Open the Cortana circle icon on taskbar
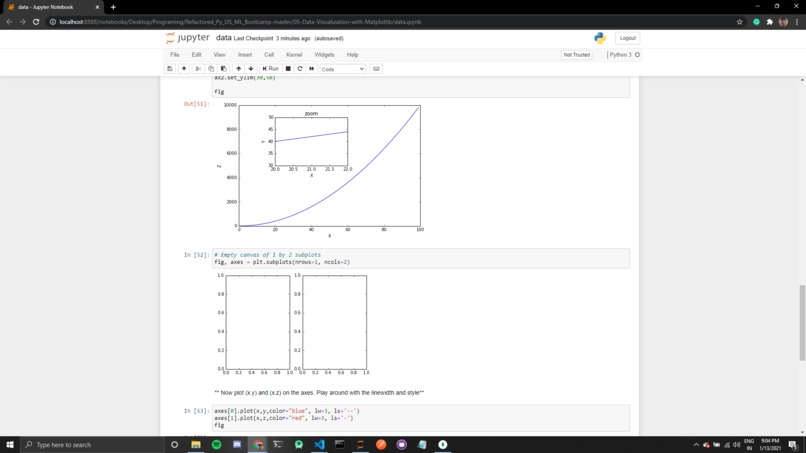The image size is (806, 453). [x=174, y=445]
